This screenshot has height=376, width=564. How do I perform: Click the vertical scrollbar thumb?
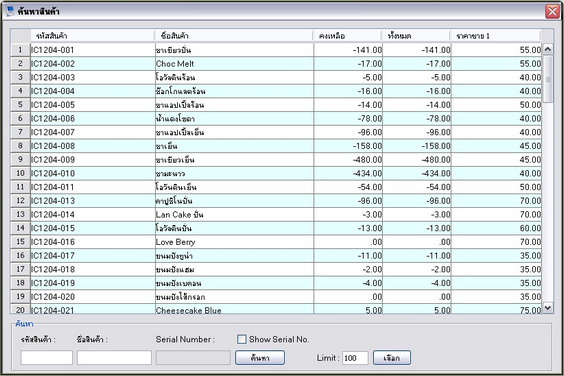coord(548,79)
